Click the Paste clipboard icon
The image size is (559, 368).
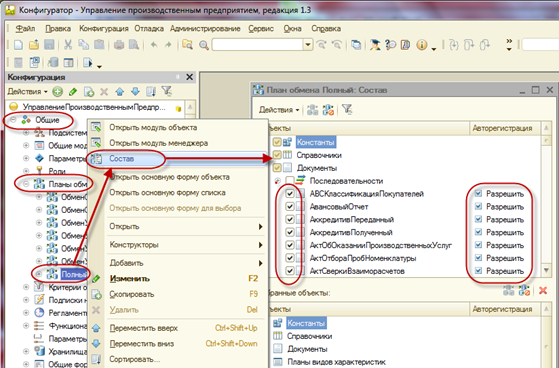(x=99, y=45)
